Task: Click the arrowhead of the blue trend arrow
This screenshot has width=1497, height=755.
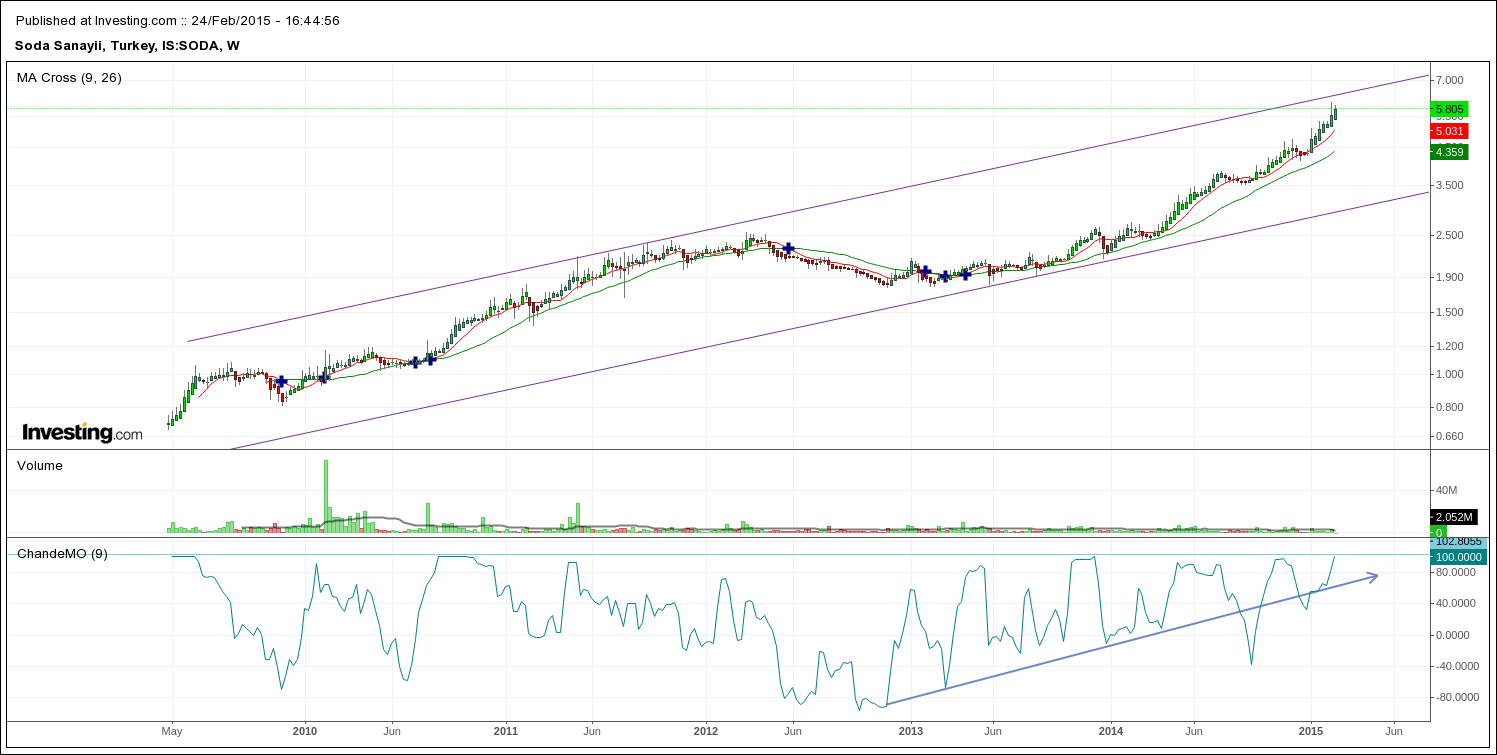Action: coord(1374,575)
